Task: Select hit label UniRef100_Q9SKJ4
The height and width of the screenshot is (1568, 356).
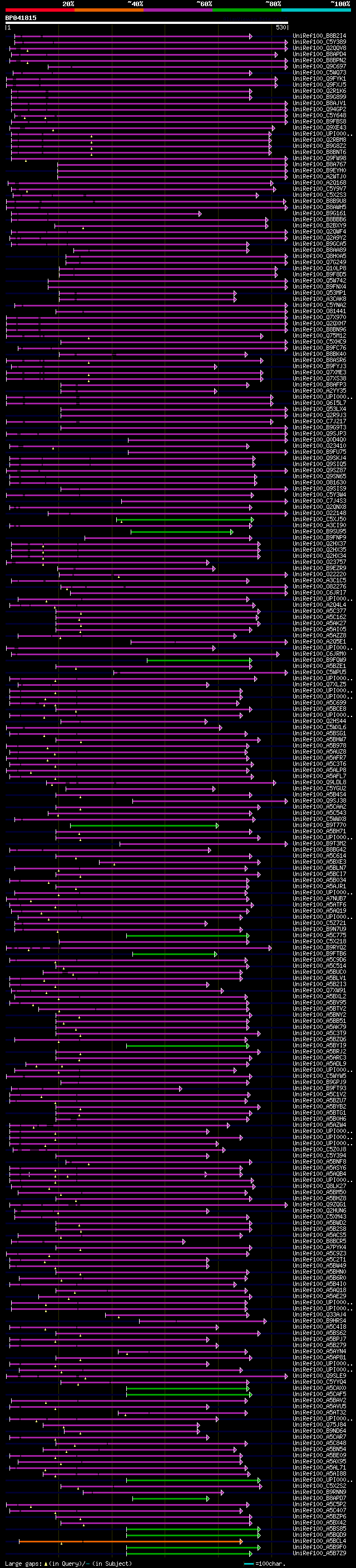Action: tap(319, 458)
